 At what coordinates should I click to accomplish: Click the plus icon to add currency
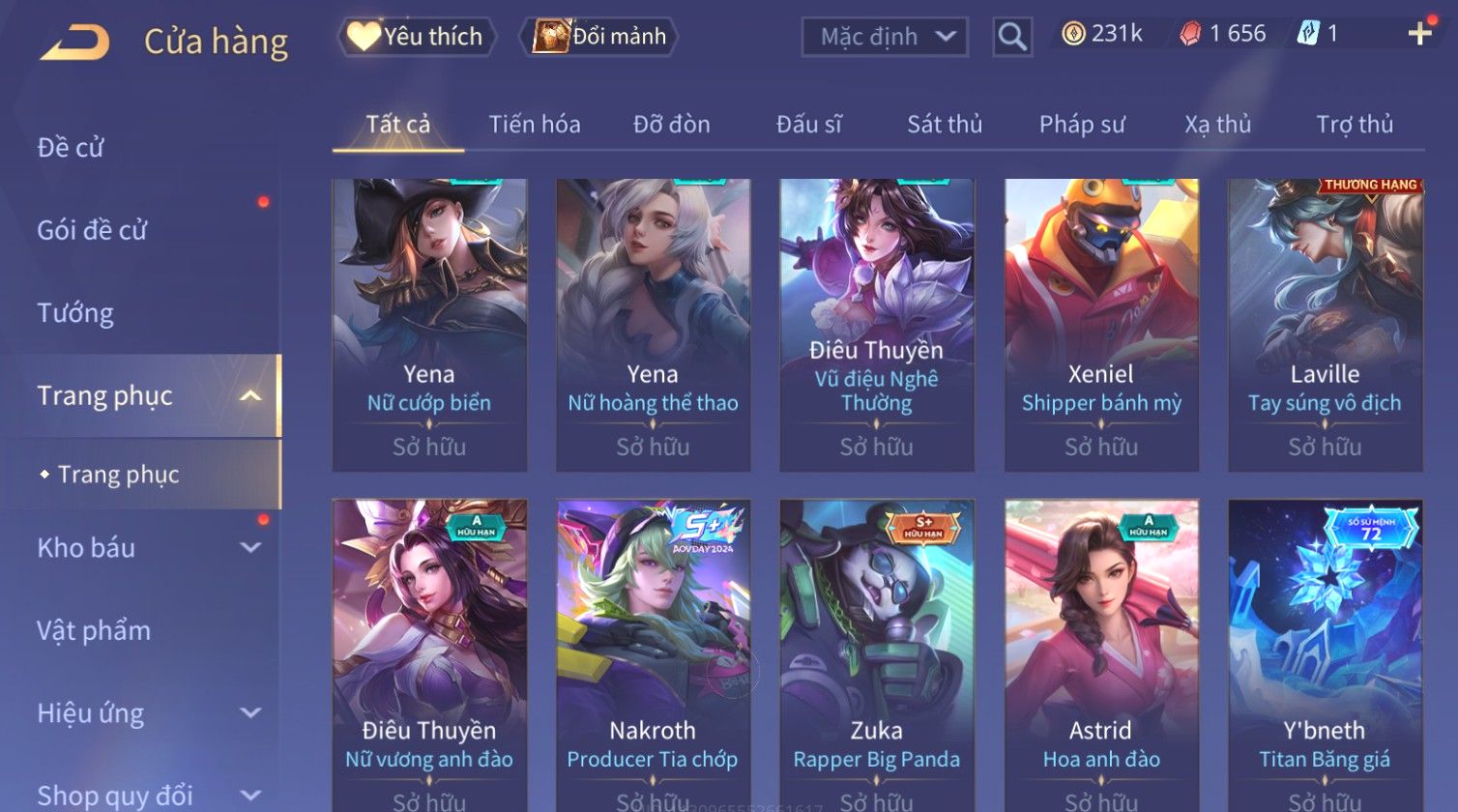tap(1419, 35)
